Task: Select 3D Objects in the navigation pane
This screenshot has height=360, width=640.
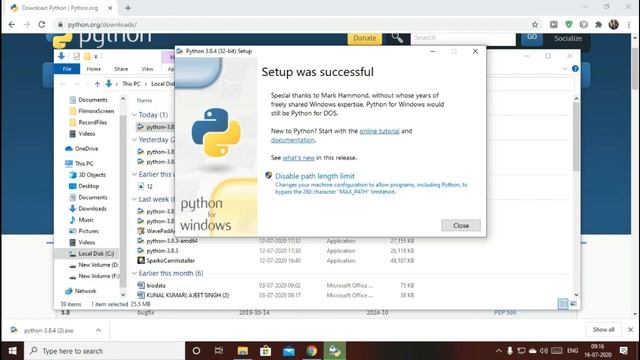Action: 92,175
